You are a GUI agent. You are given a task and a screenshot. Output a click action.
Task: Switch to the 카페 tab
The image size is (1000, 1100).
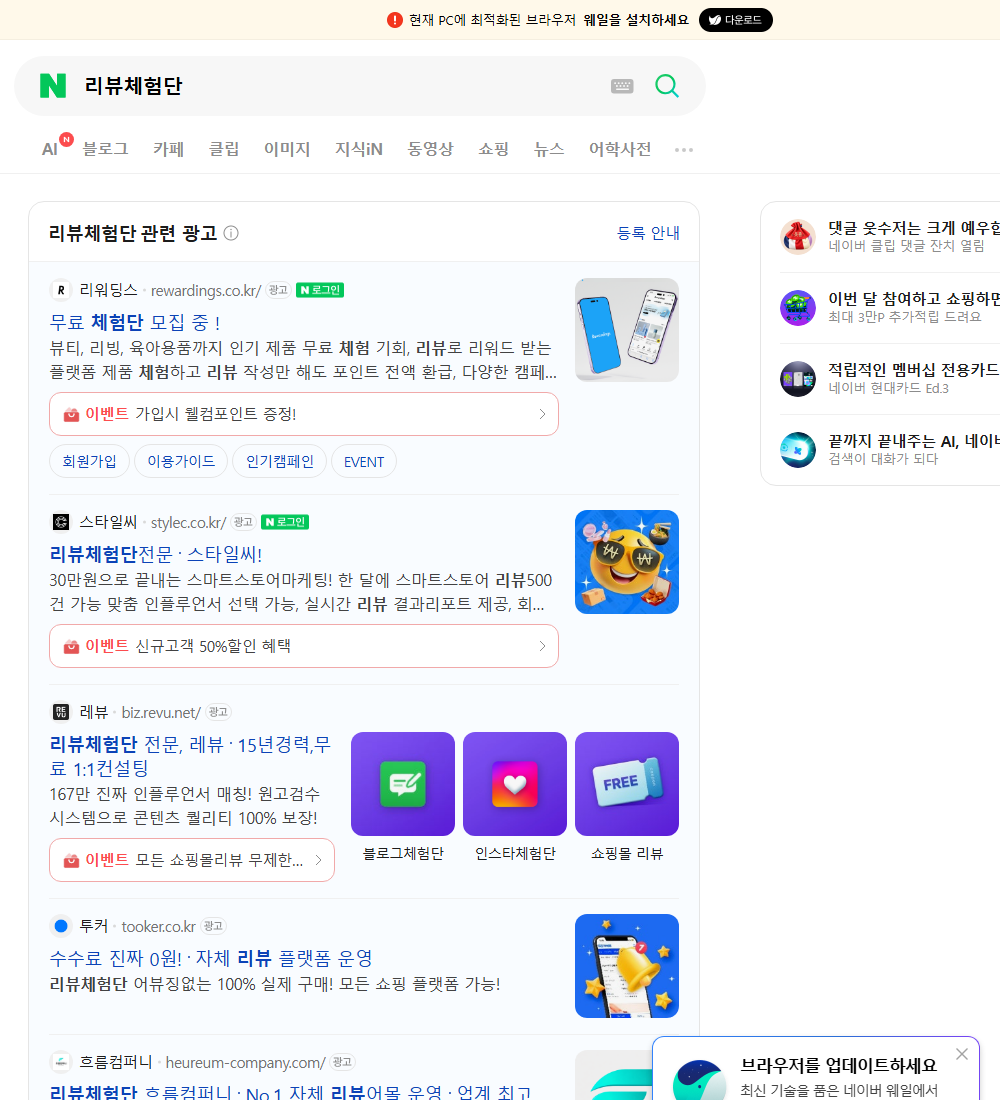(x=168, y=149)
